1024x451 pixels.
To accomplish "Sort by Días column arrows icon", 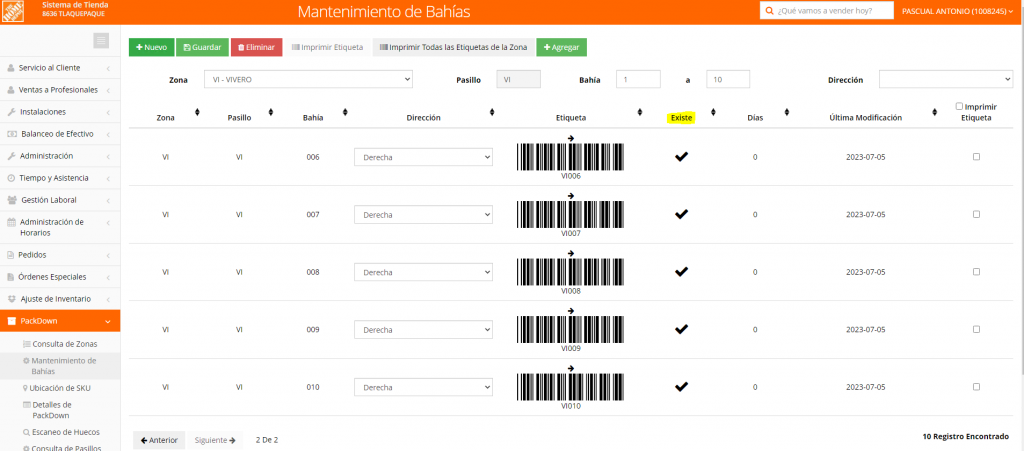I will [x=787, y=112].
